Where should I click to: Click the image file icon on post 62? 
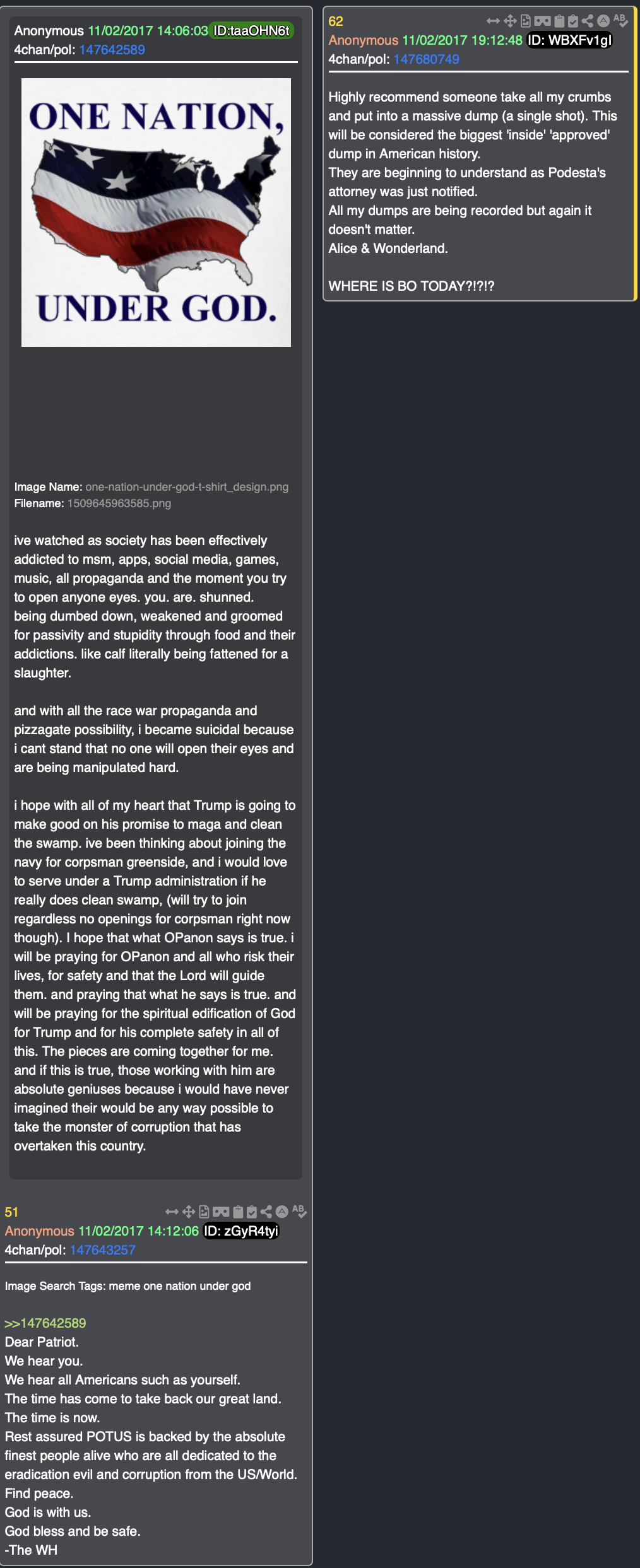point(525,21)
